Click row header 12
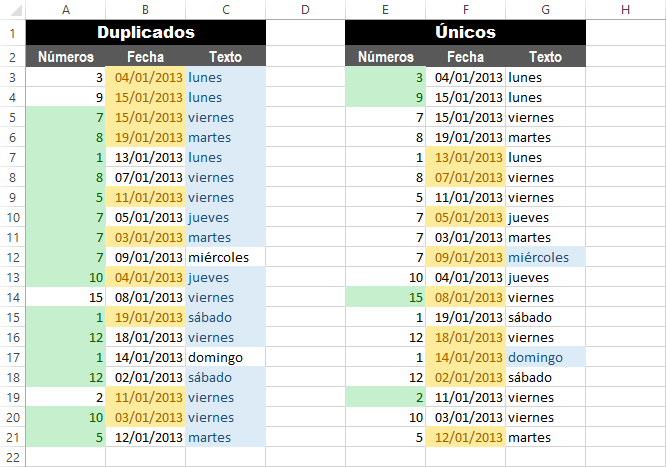 (12, 257)
